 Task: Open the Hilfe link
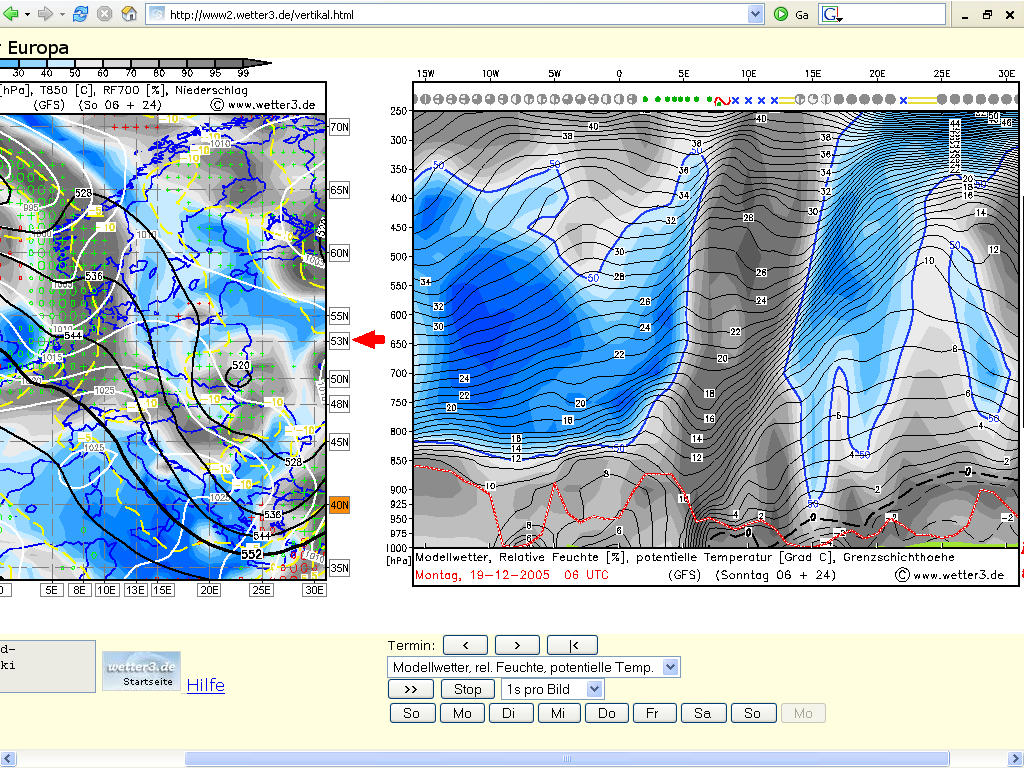click(x=206, y=685)
